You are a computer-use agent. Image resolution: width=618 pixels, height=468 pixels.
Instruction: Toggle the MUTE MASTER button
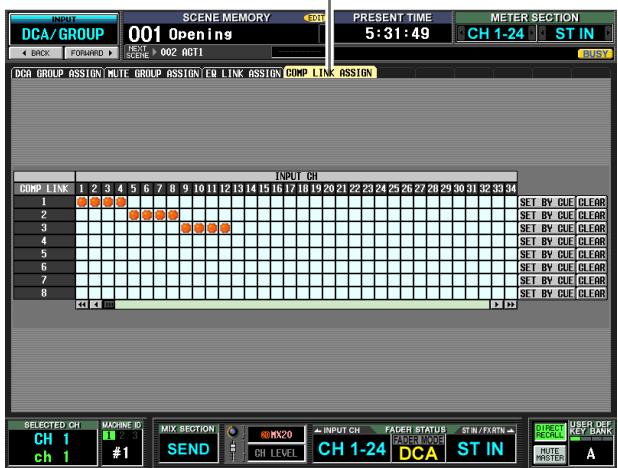coord(550,455)
